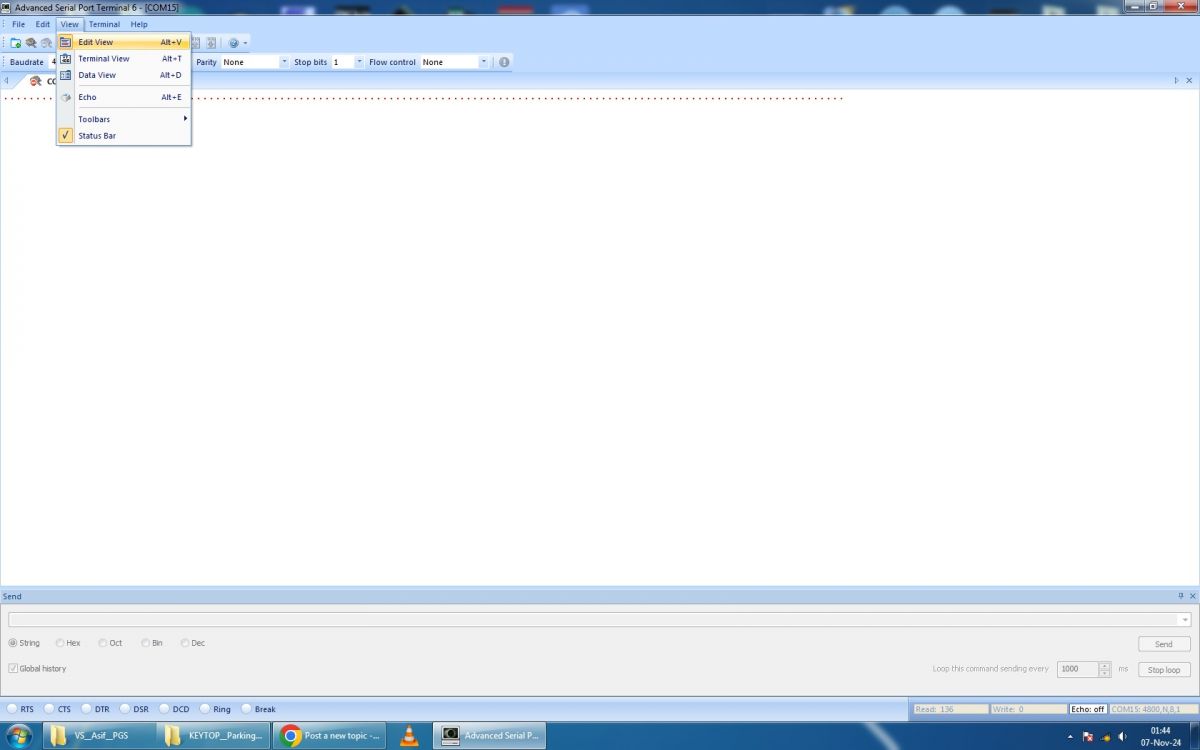This screenshot has height=750, width=1200.
Task: Click the new session toolbar icon
Action: click(x=16, y=43)
